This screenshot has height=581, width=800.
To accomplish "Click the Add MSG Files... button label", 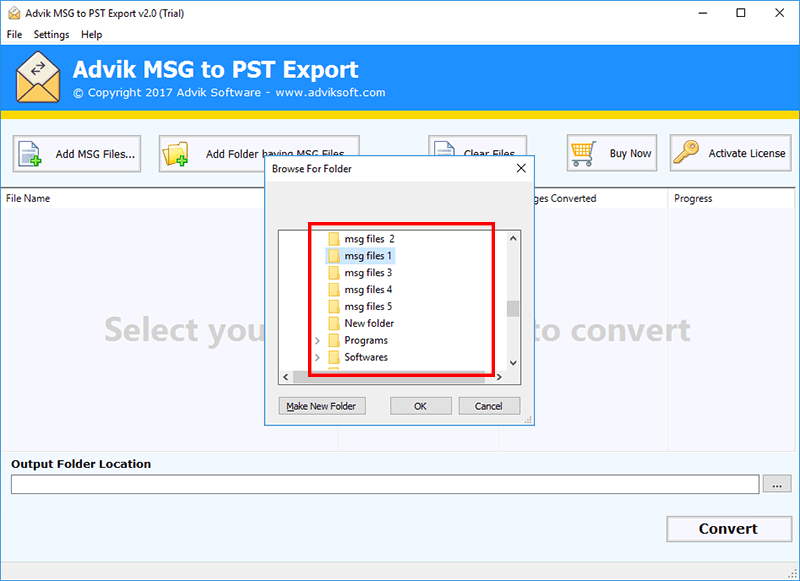I will (x=95, y=154).
